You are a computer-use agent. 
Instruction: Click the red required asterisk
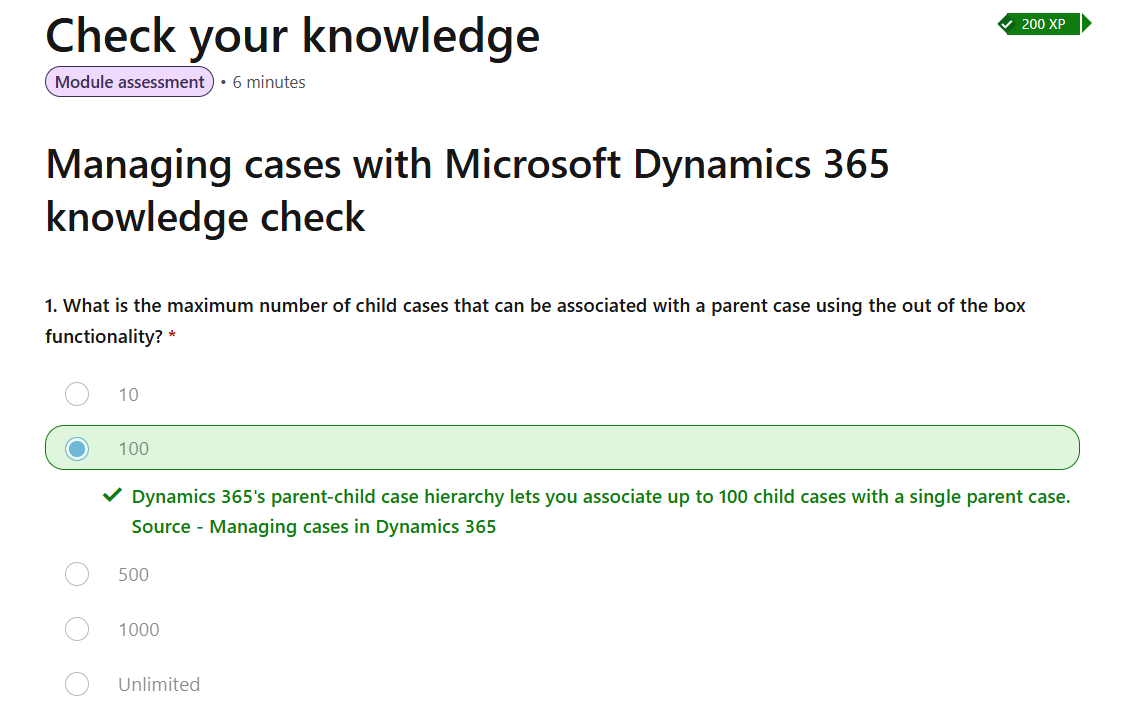(x=173, y=336)
